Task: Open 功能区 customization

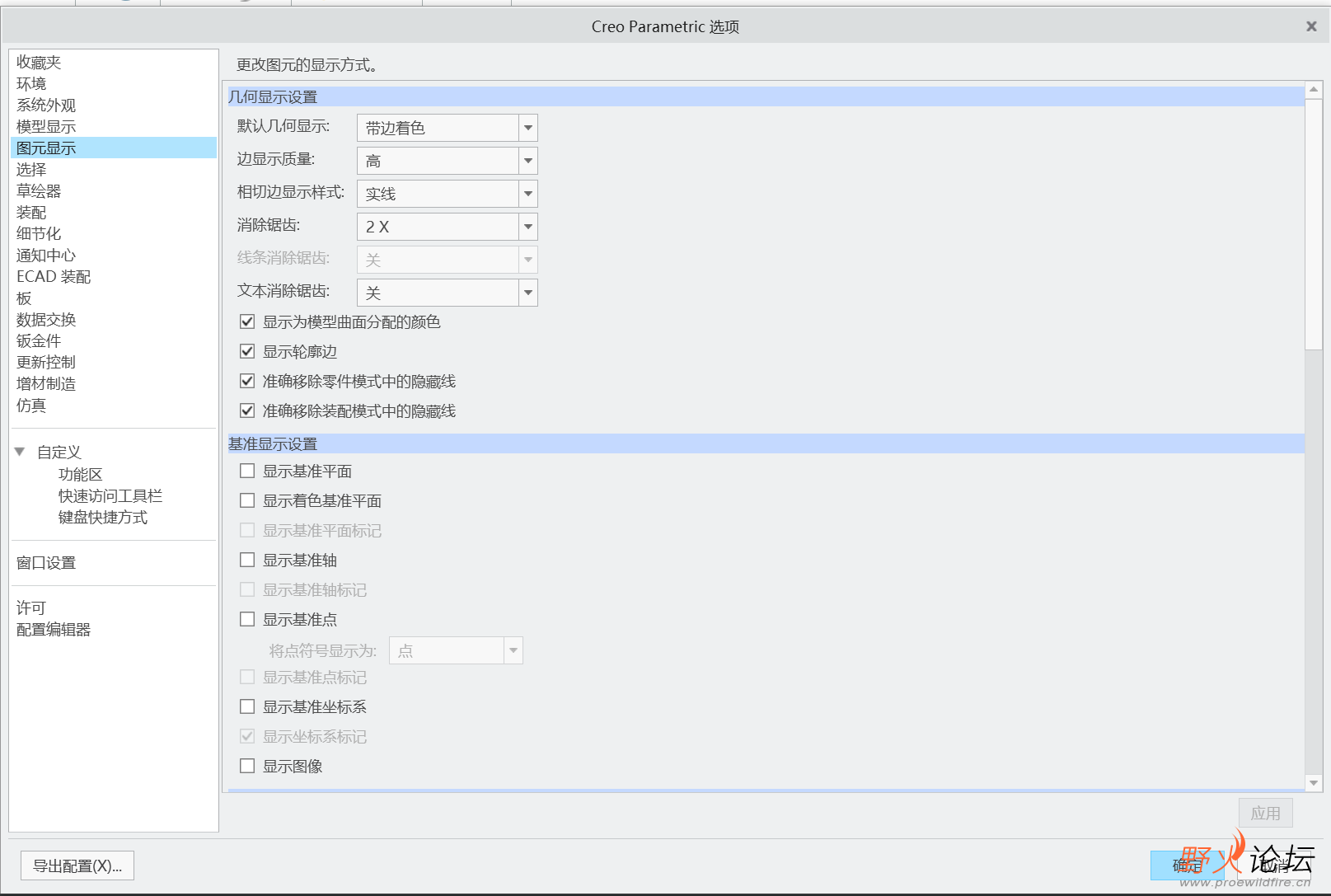Action: 81,475
